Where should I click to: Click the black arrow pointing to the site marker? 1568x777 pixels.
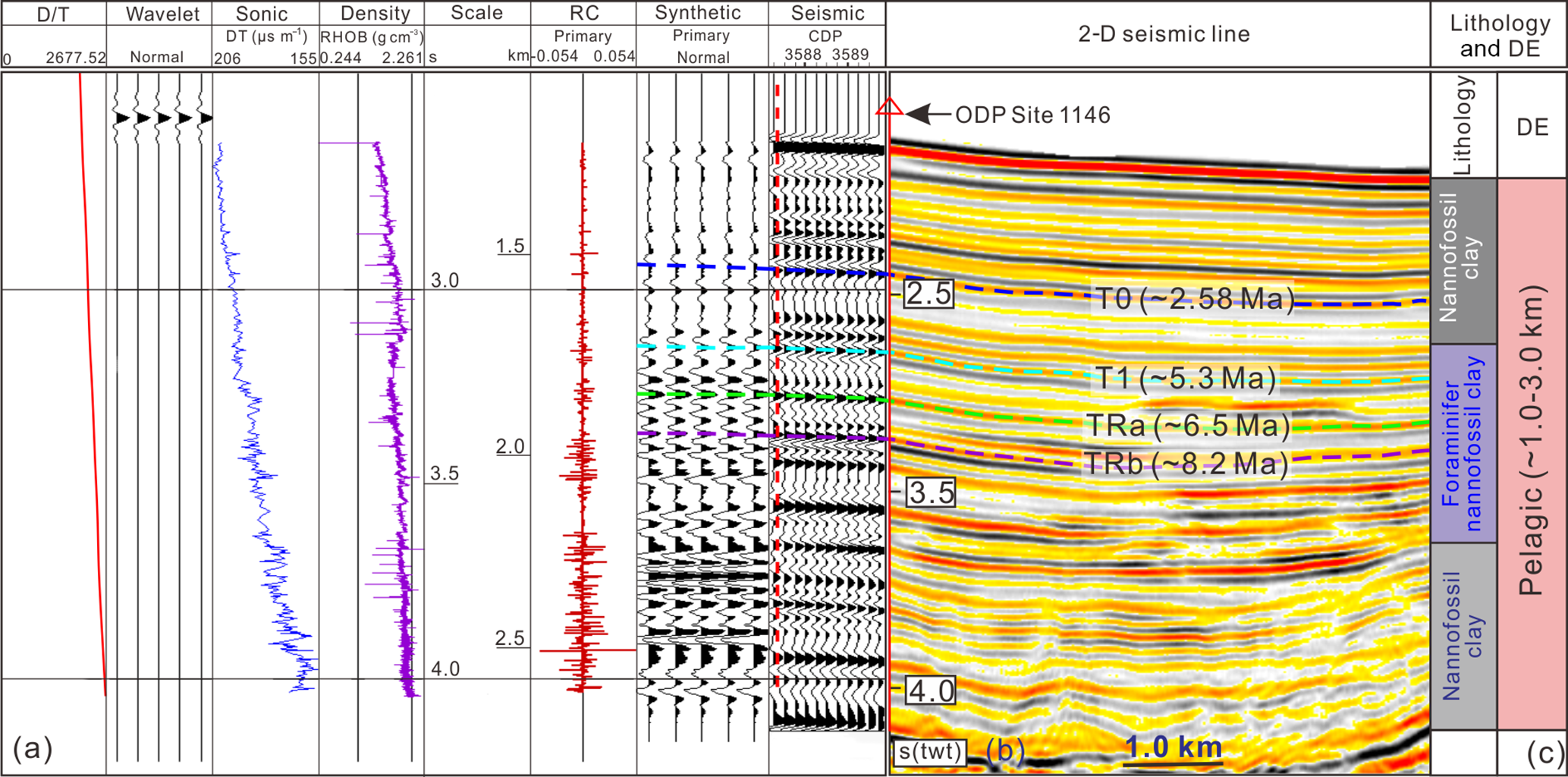click(x=928, y=115)
